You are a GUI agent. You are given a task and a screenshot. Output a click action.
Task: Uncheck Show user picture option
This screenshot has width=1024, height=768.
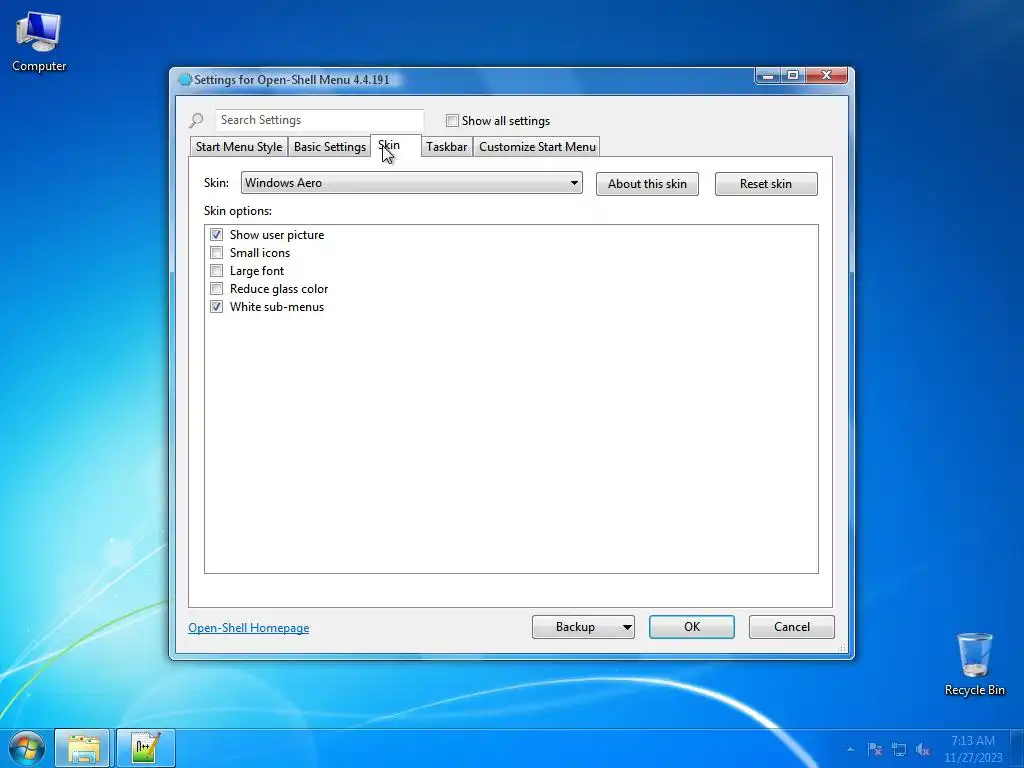[x=216, y=234]
